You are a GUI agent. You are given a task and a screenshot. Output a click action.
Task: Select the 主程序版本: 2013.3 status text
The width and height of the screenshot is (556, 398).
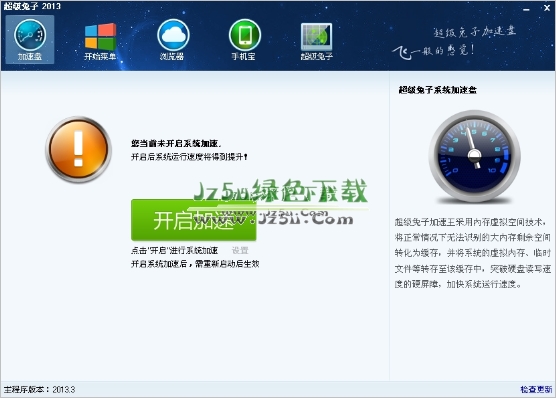pos(39,389)
